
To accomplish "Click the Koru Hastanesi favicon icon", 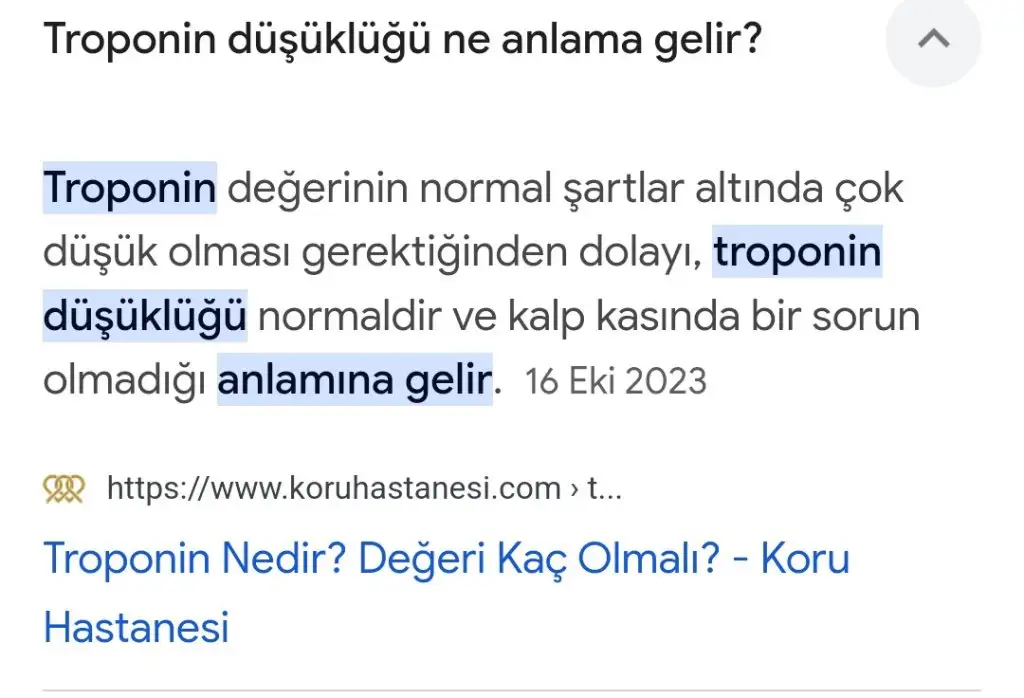I will click(63, 488).
